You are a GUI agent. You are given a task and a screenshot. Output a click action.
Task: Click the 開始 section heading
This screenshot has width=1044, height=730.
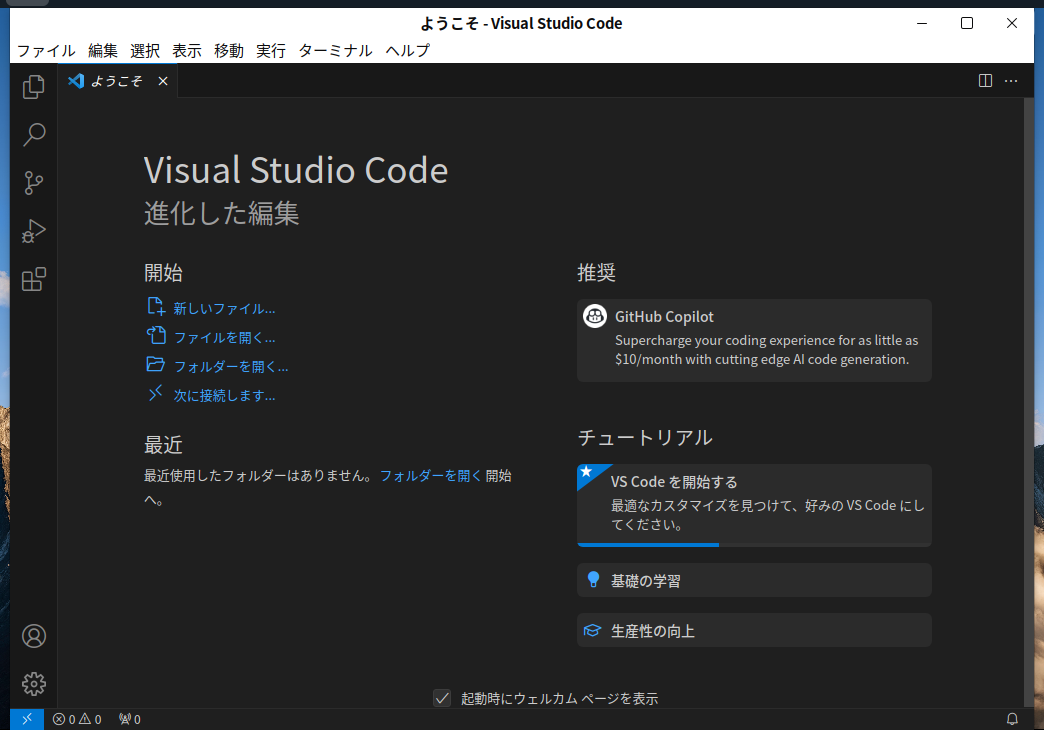coord(163,272)
